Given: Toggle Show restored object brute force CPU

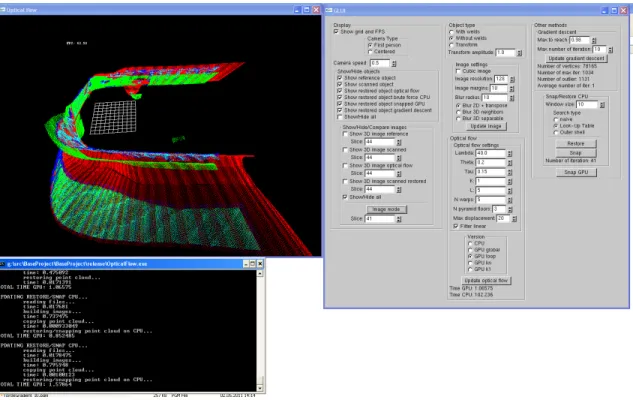Looking at the screenshot, I should pos(340,97).
